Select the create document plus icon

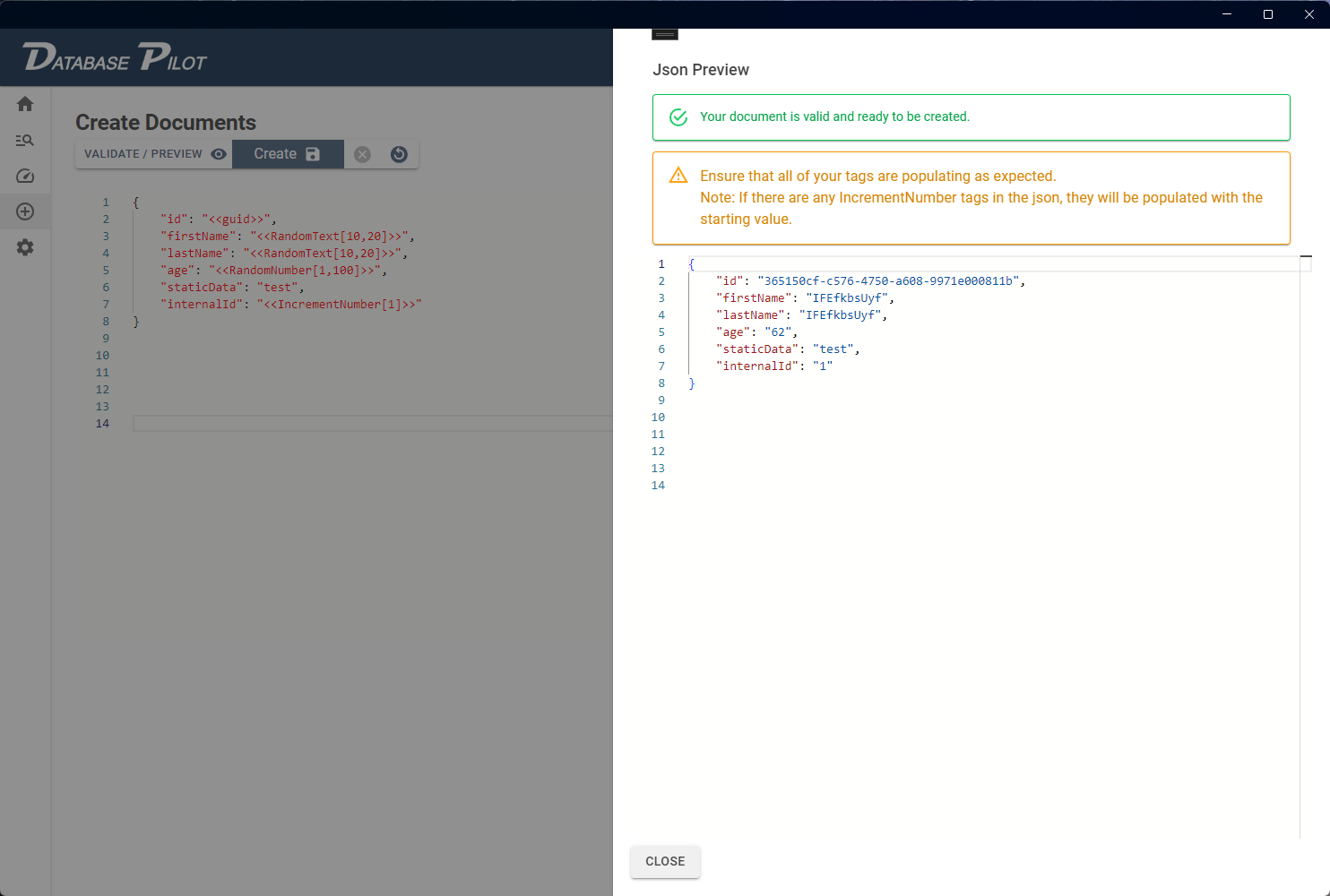pos(25,211)
